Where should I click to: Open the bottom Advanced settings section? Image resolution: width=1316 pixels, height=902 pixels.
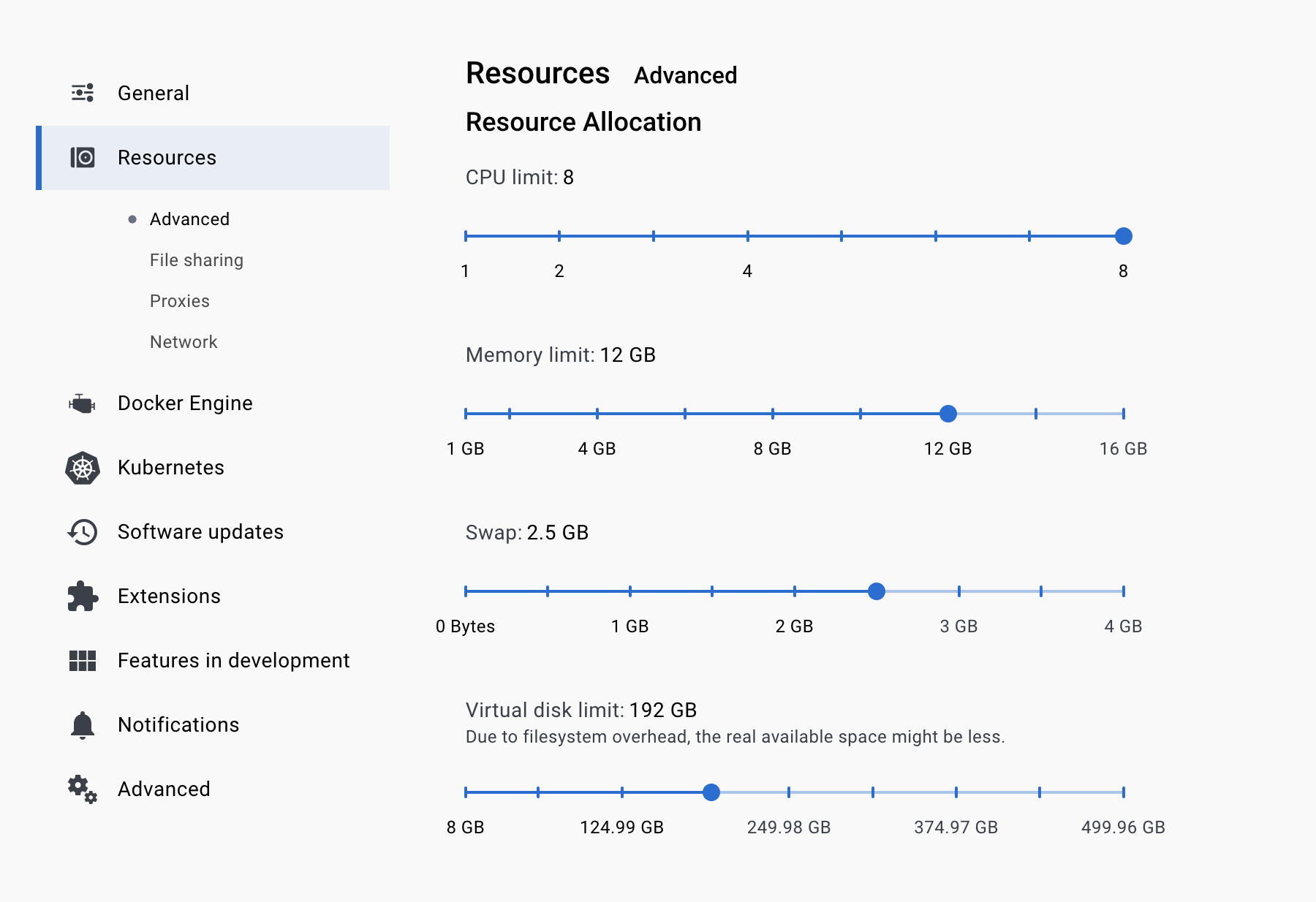click(213, 789)
